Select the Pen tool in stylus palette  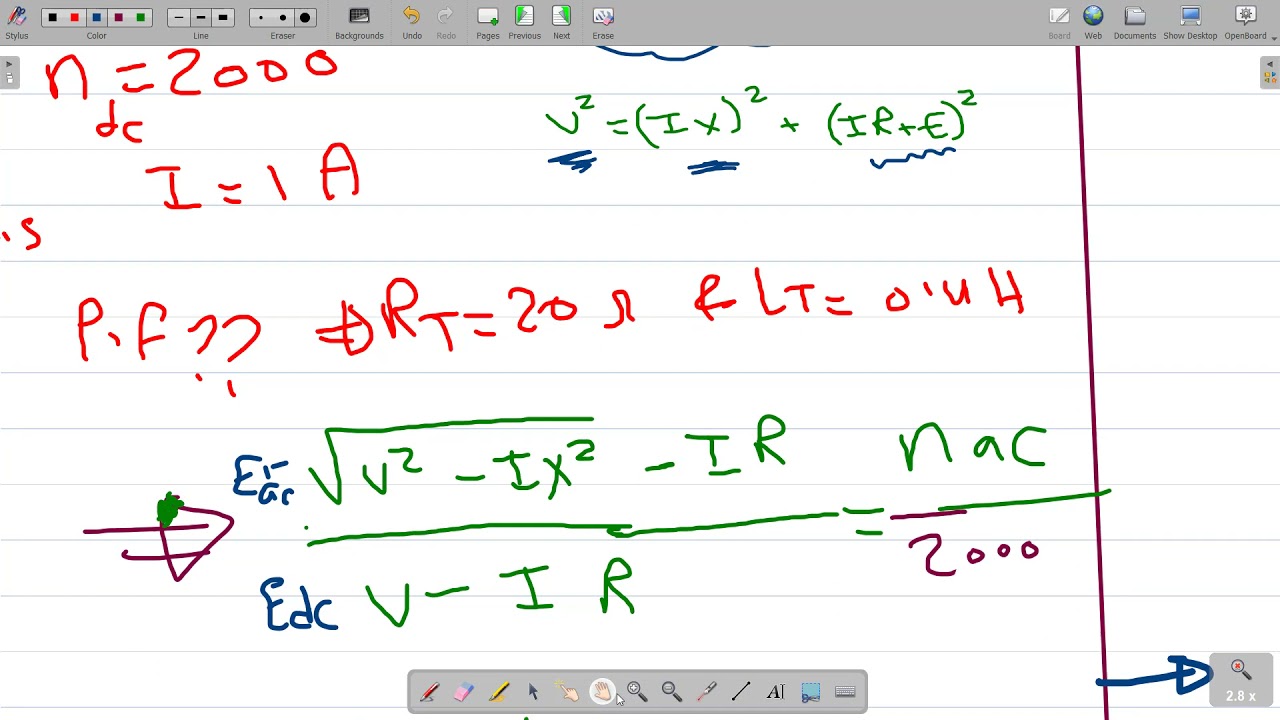click(x=429, y=692)
